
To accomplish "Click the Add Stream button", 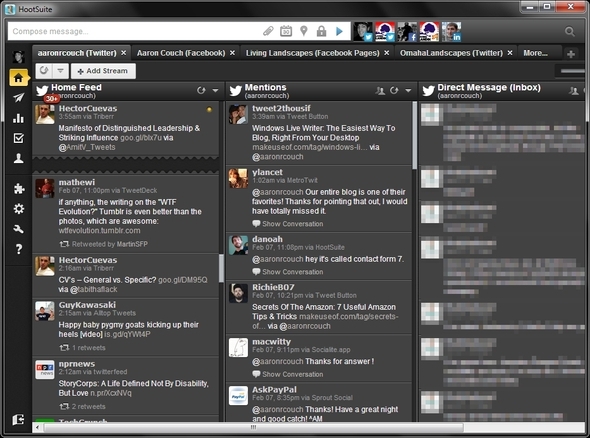I will [103, 71].
